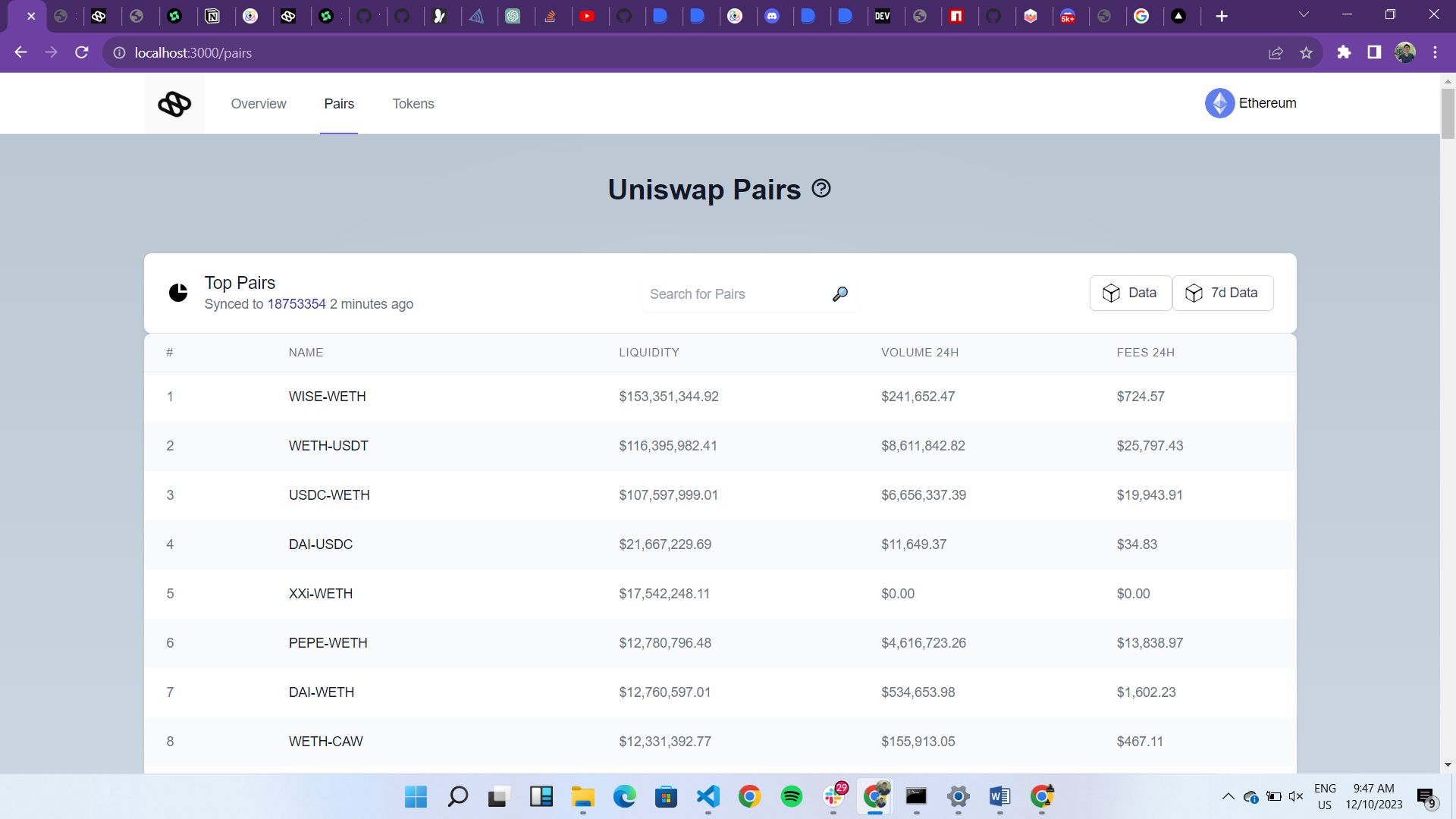Open the Overview menu item

coord(259,104)
